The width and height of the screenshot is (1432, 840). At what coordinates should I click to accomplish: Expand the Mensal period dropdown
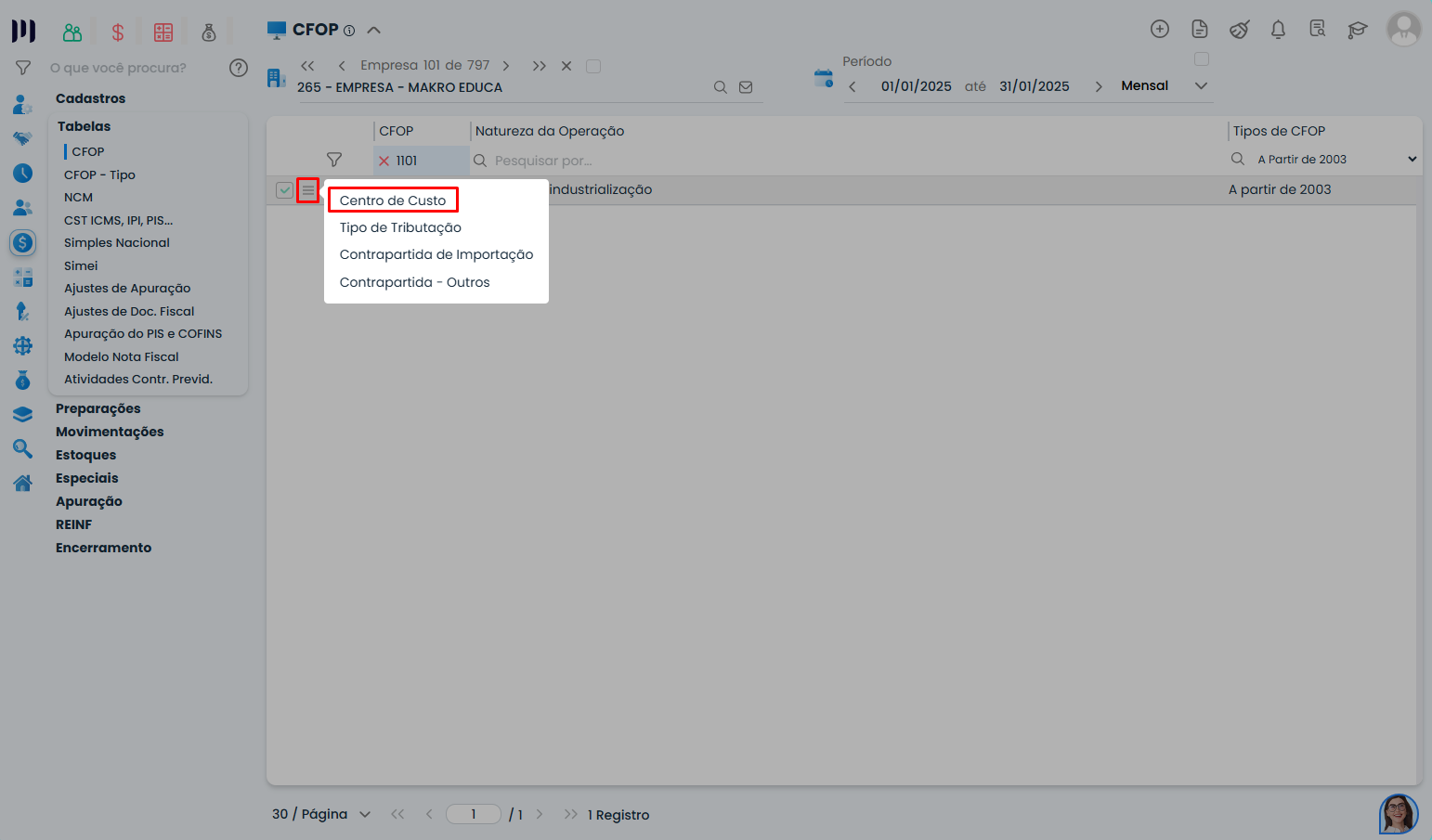tap(1201, 85)
